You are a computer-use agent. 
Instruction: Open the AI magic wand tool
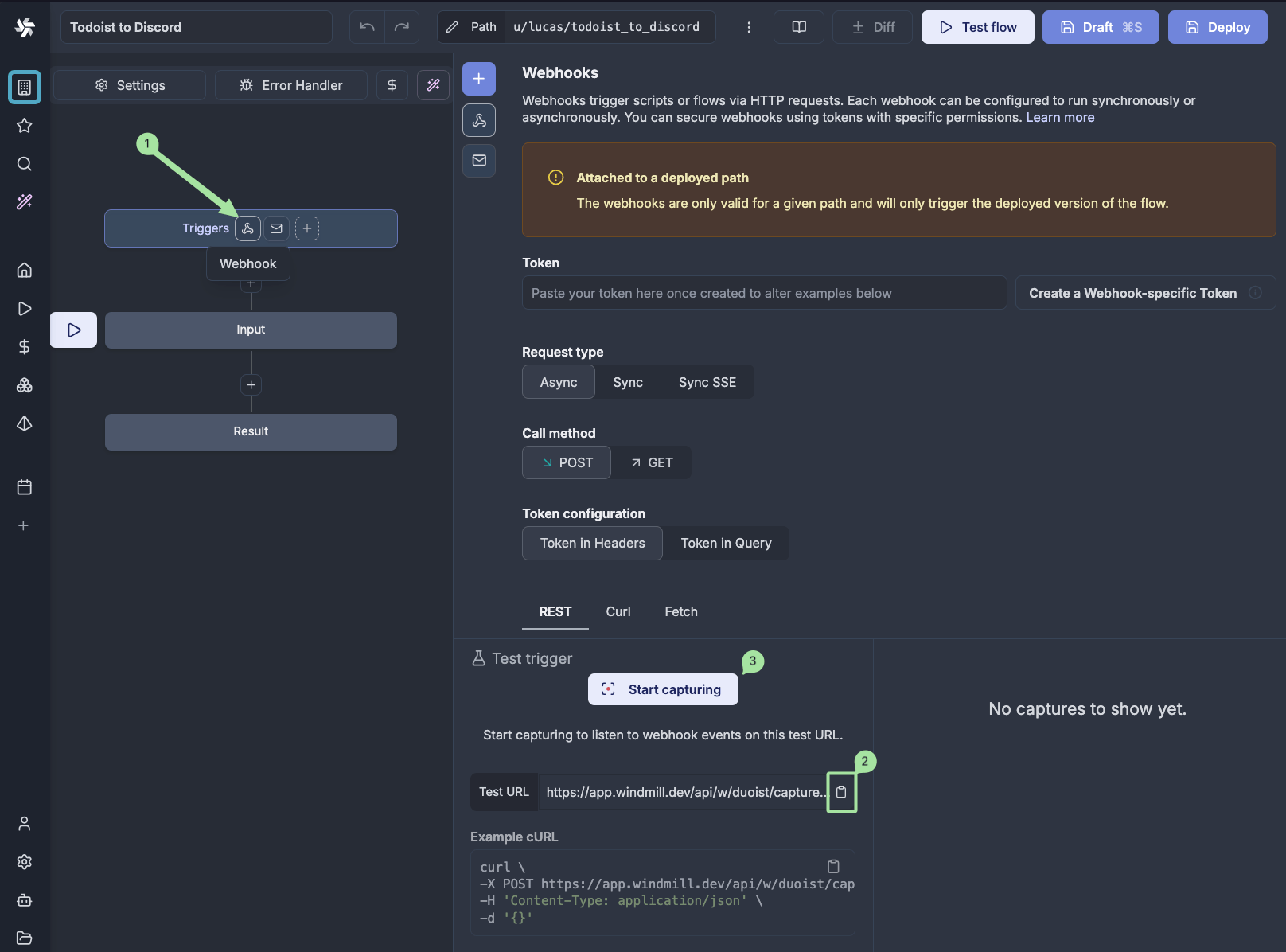tap(433, 85)
